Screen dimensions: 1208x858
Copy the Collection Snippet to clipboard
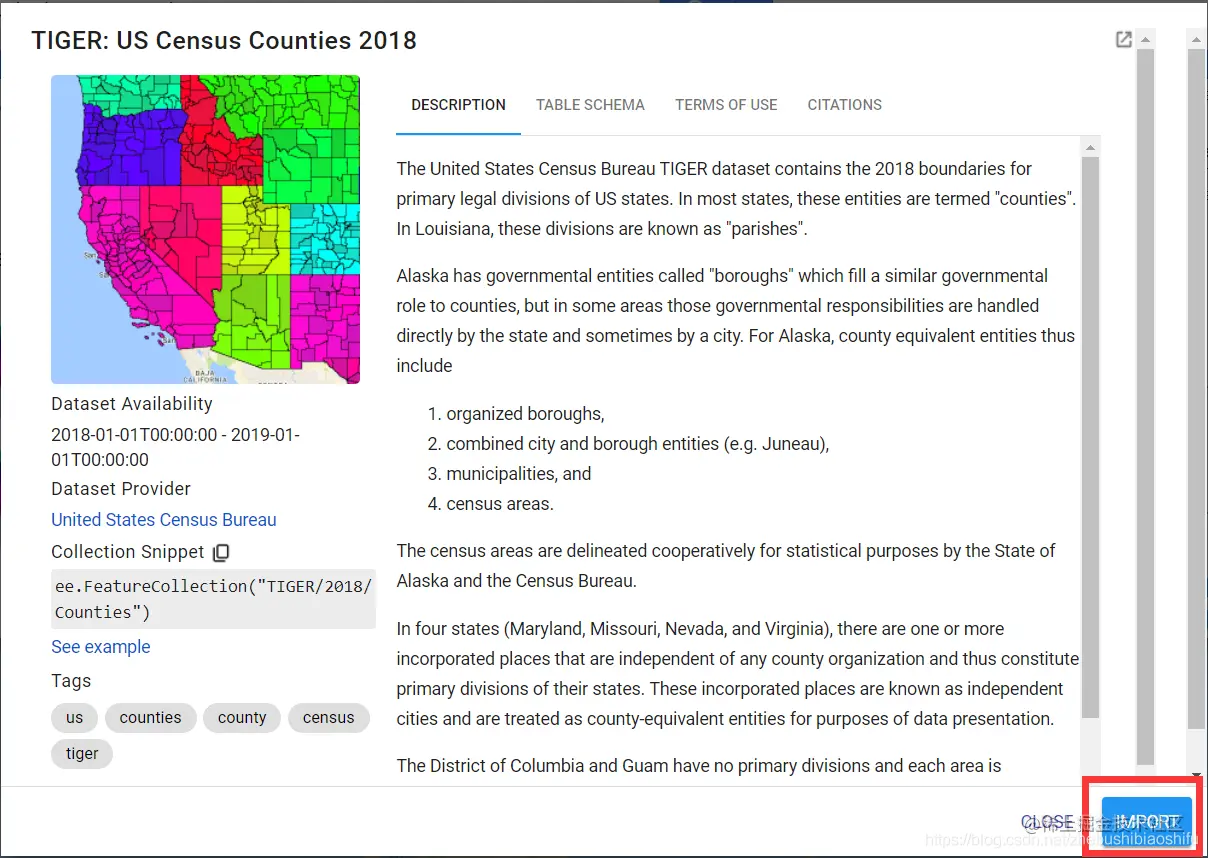point(221,552)
